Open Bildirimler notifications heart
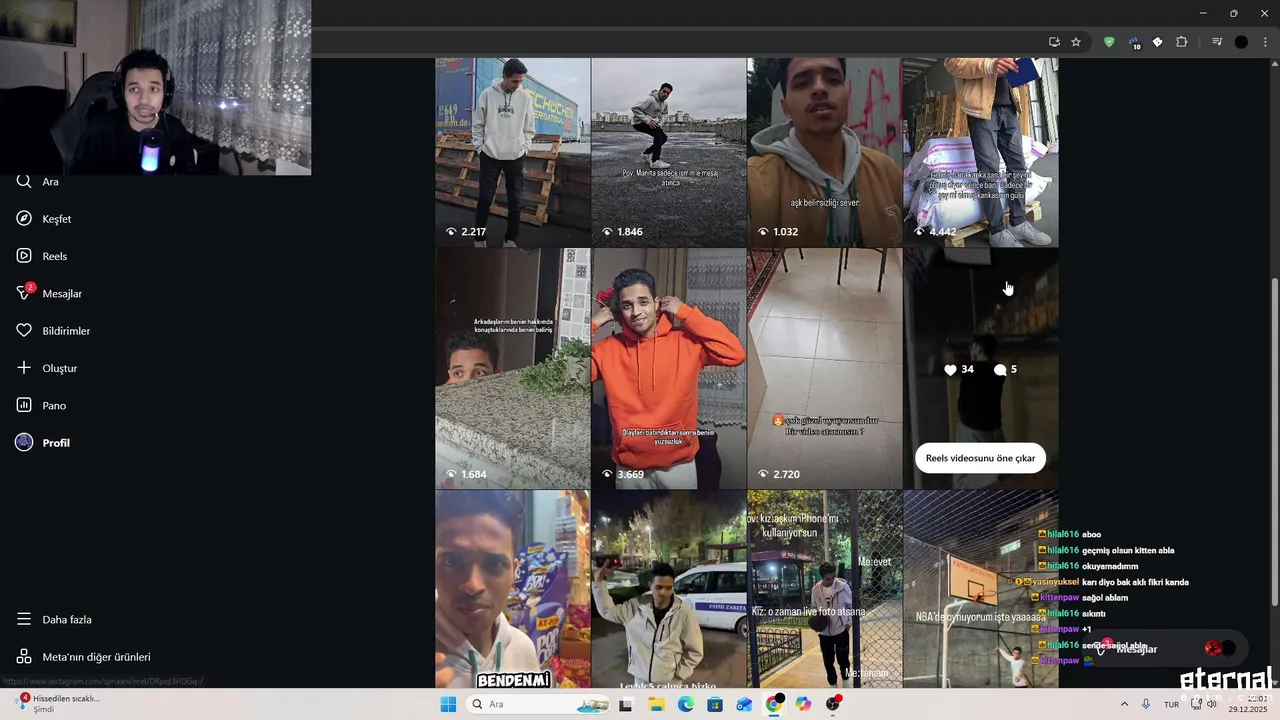 (53, 331)
